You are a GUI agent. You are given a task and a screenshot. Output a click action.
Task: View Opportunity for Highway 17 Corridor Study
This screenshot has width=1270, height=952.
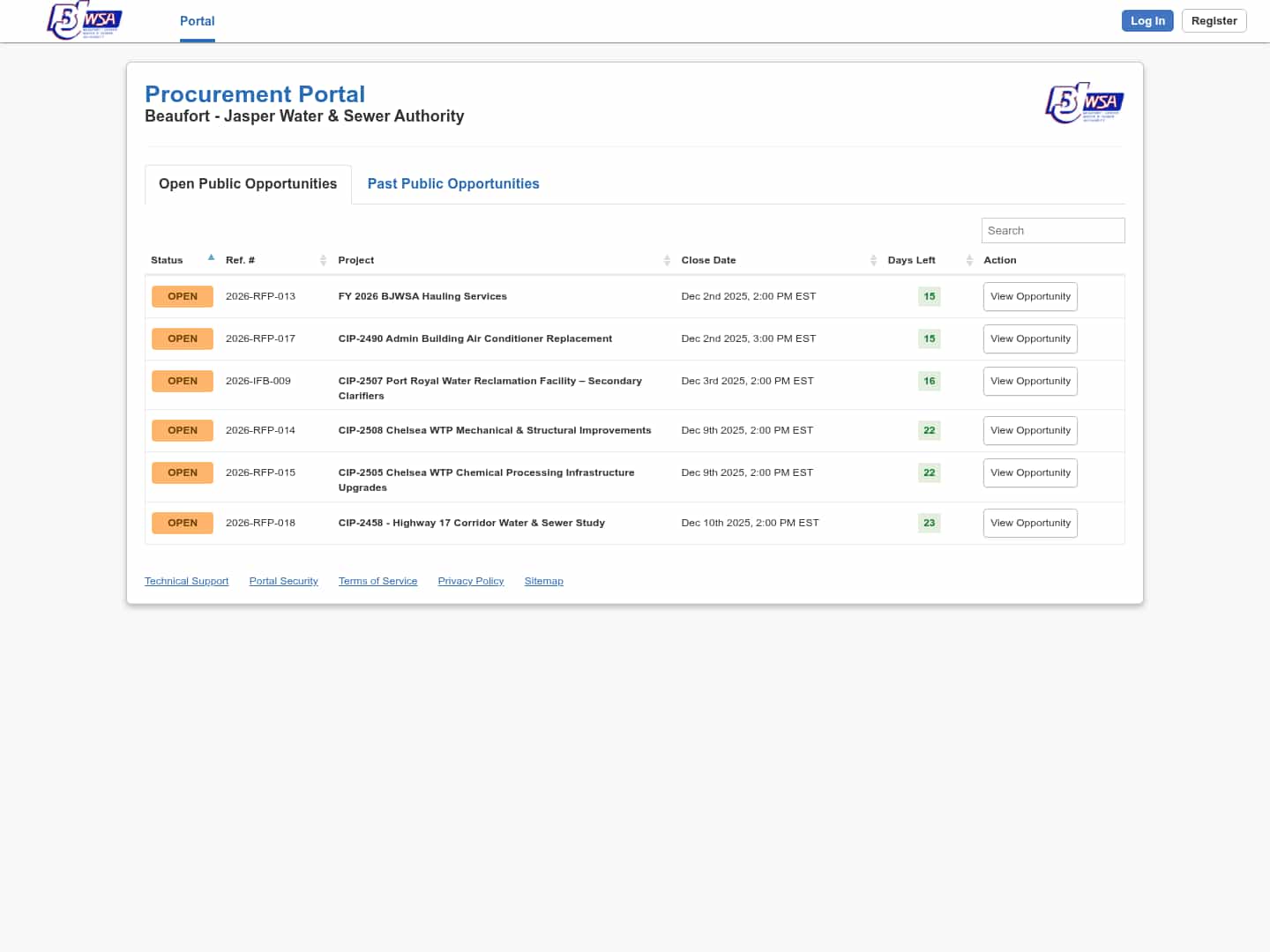(1030, 523)
